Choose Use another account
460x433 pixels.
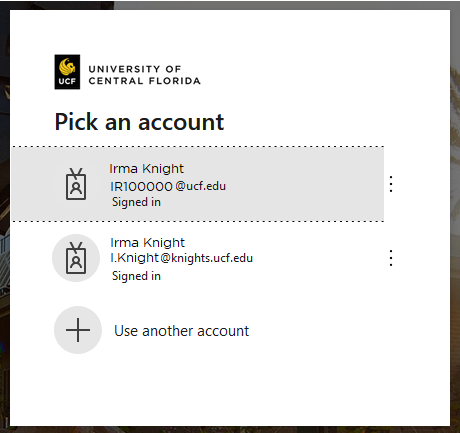(x=198, y=330)
